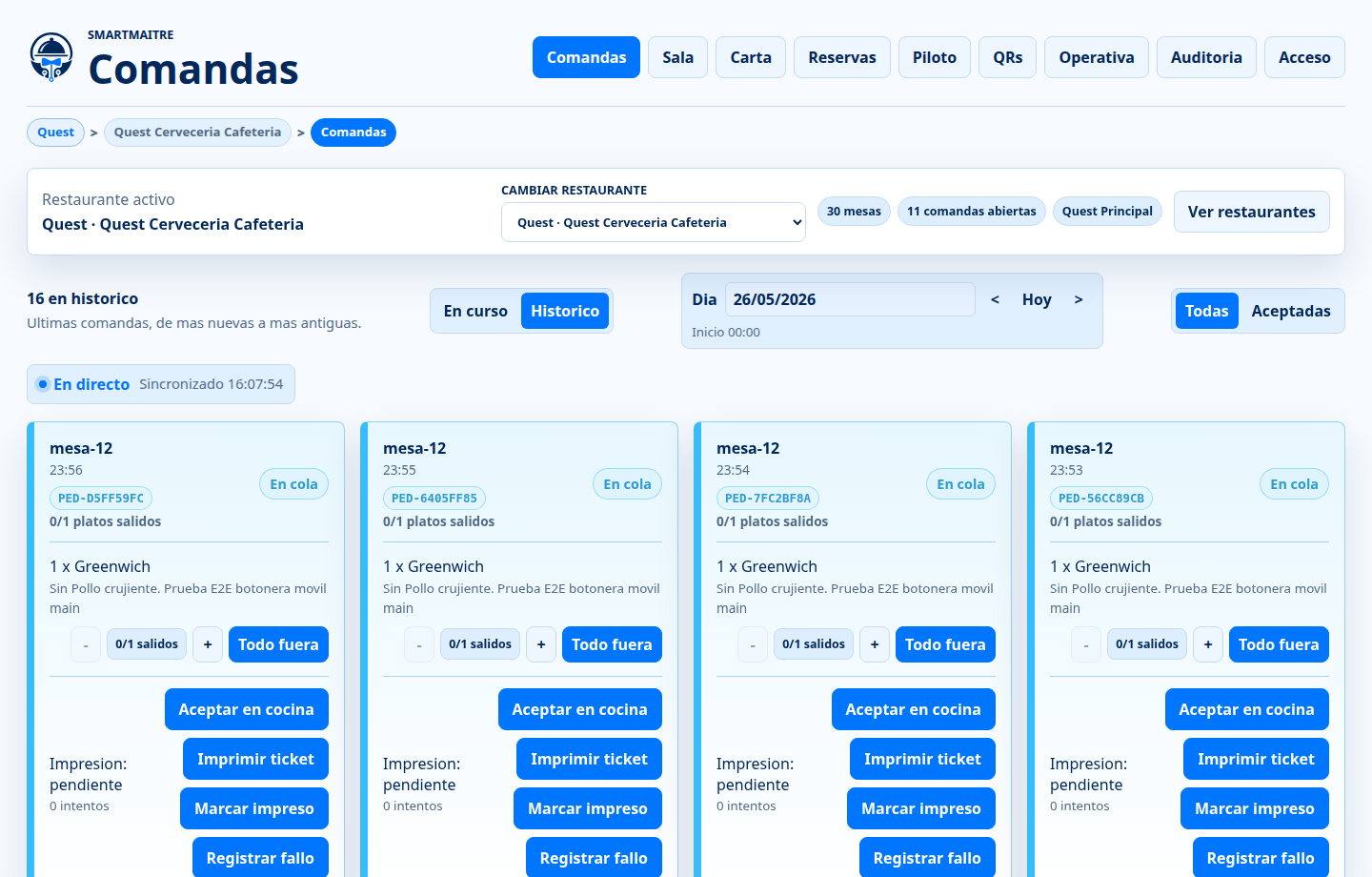1372x877 pixels.
Task: Click Marcar impreso on PED-7FC2BF8A card
Action: 921,808
